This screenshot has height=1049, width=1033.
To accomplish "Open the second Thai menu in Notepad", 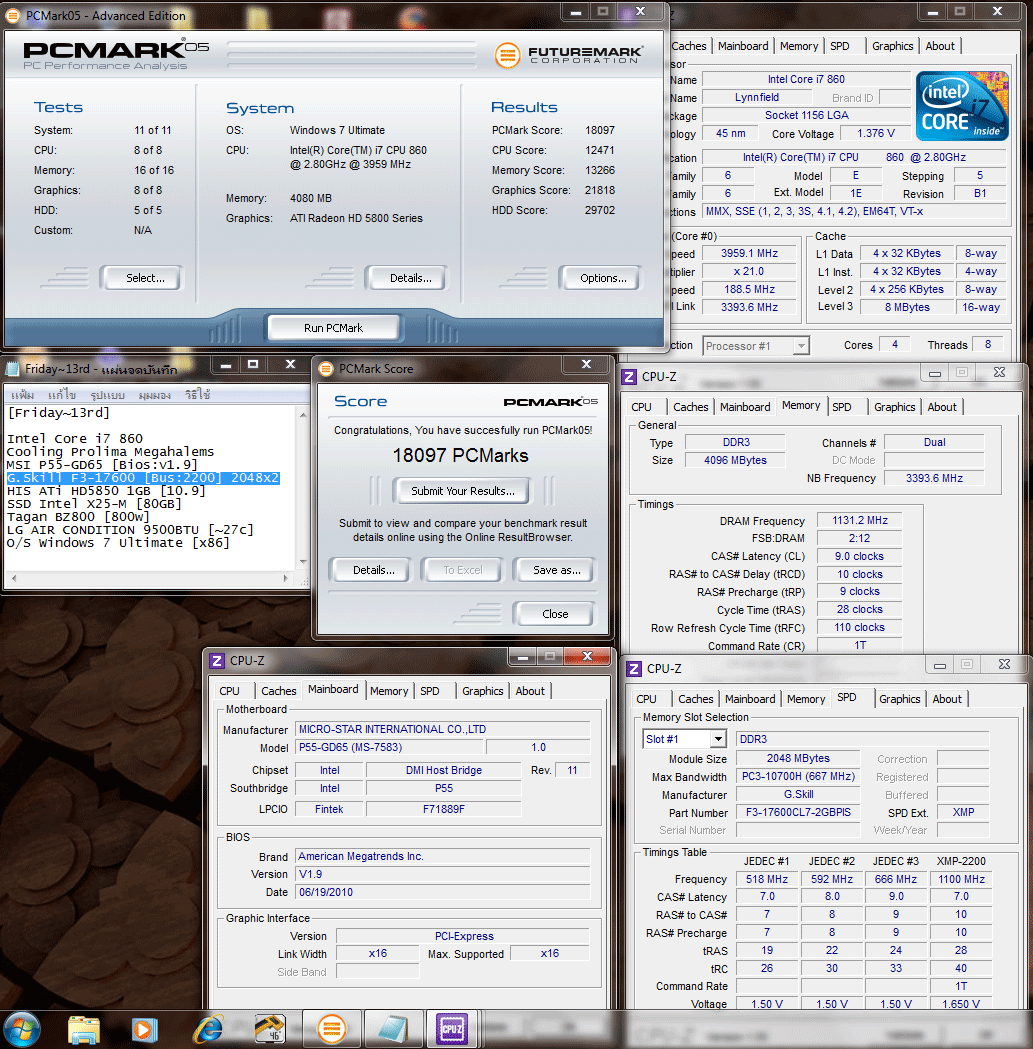I will coord(62,395).
